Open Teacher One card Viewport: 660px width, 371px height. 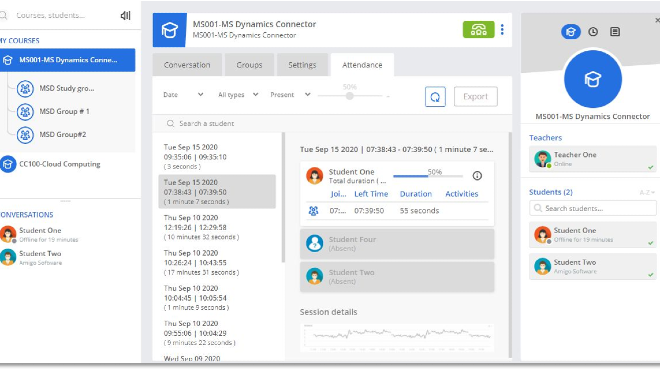[x=593, y=159]
